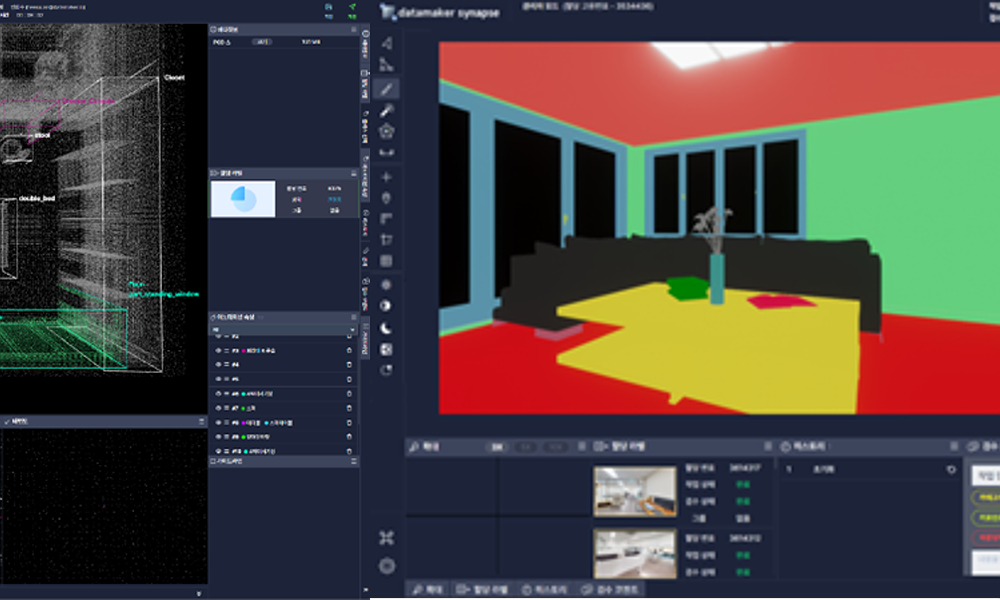Click the reset icon on history row 1
Screen dimensions: 1000x600
[952, 469]
